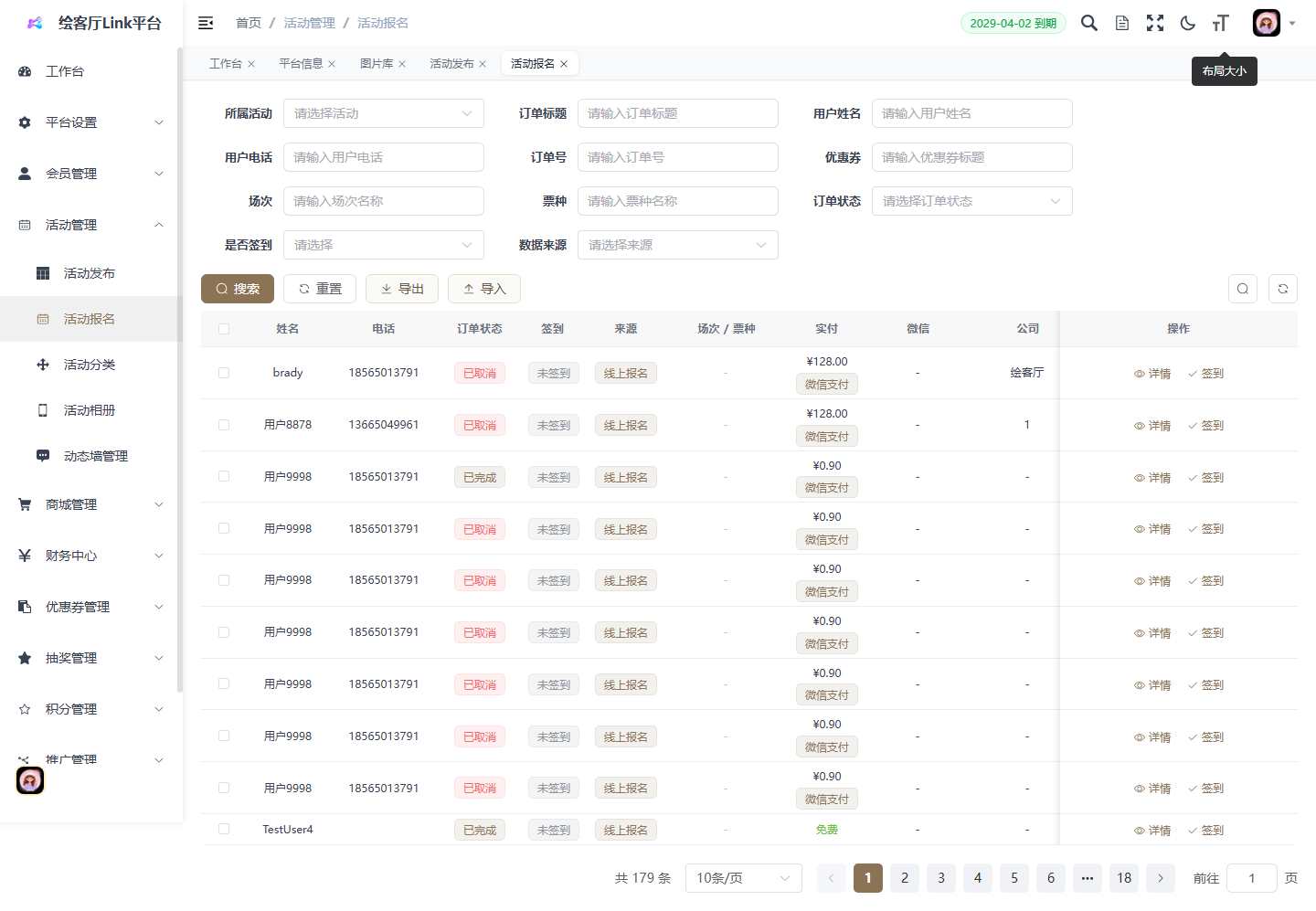Click the 活动分类 move icon

click(43, 365)
